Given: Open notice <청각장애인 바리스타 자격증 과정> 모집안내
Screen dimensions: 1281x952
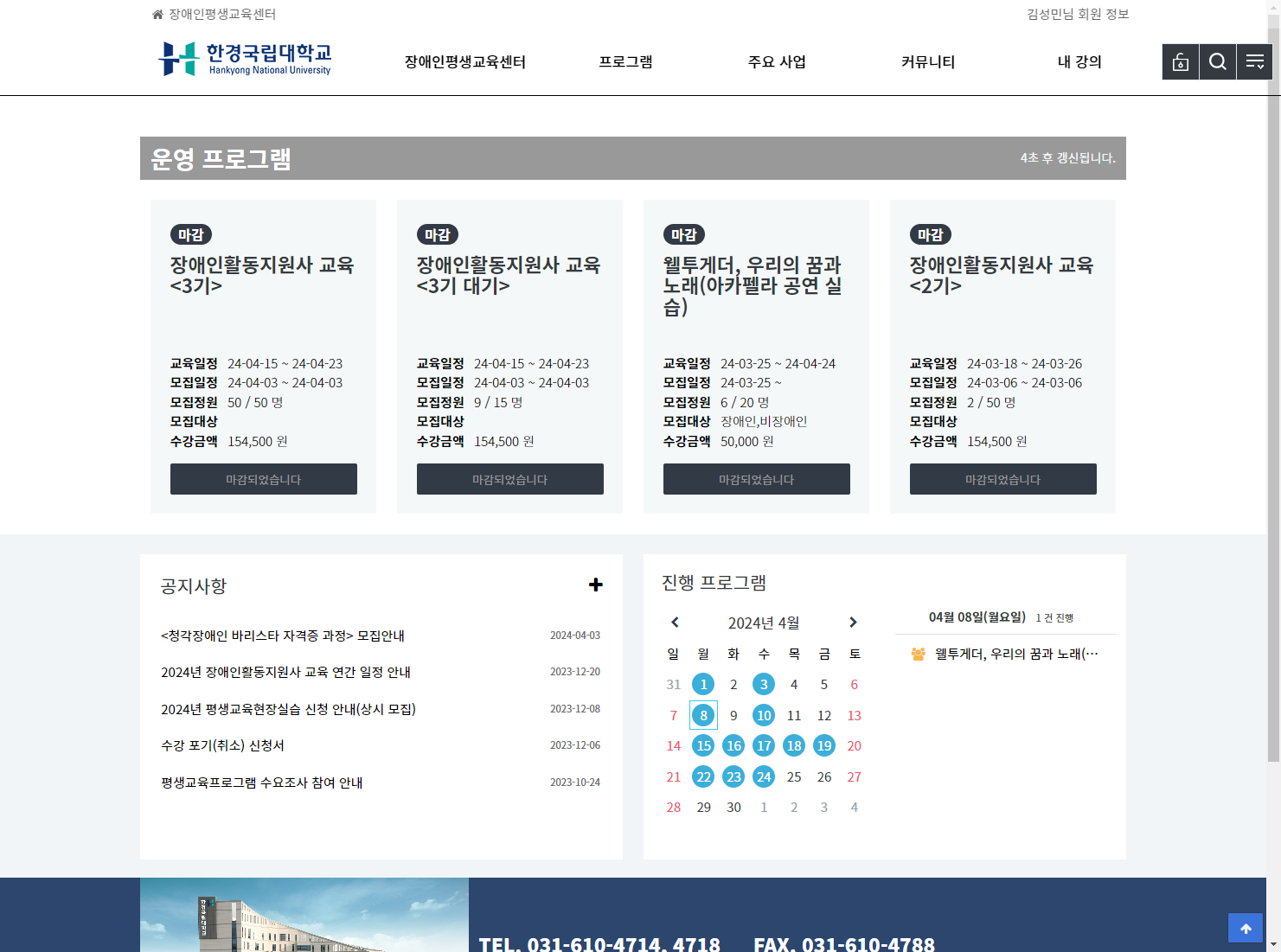Looking at the screenshot, I should 283,636.
